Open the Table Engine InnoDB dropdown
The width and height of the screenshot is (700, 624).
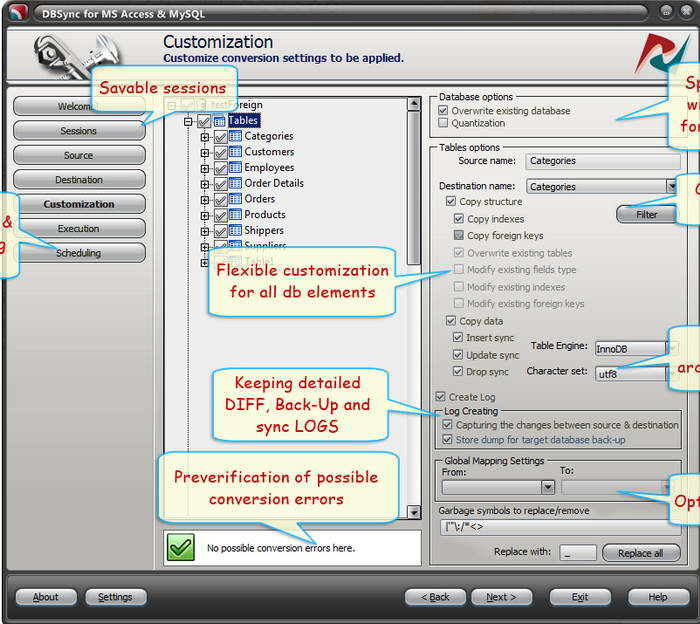pyautogui.click(x=672, y=348)
